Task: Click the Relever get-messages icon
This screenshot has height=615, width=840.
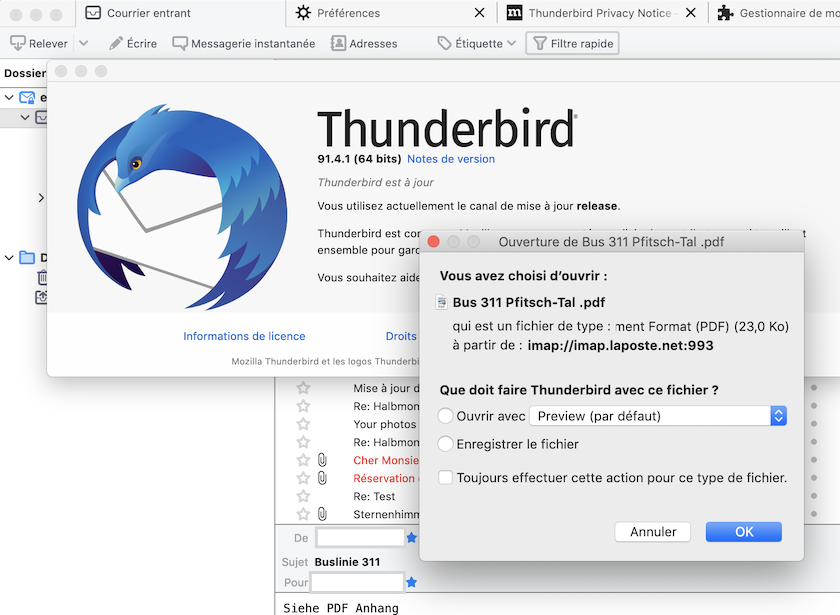Action: [18, 43]
